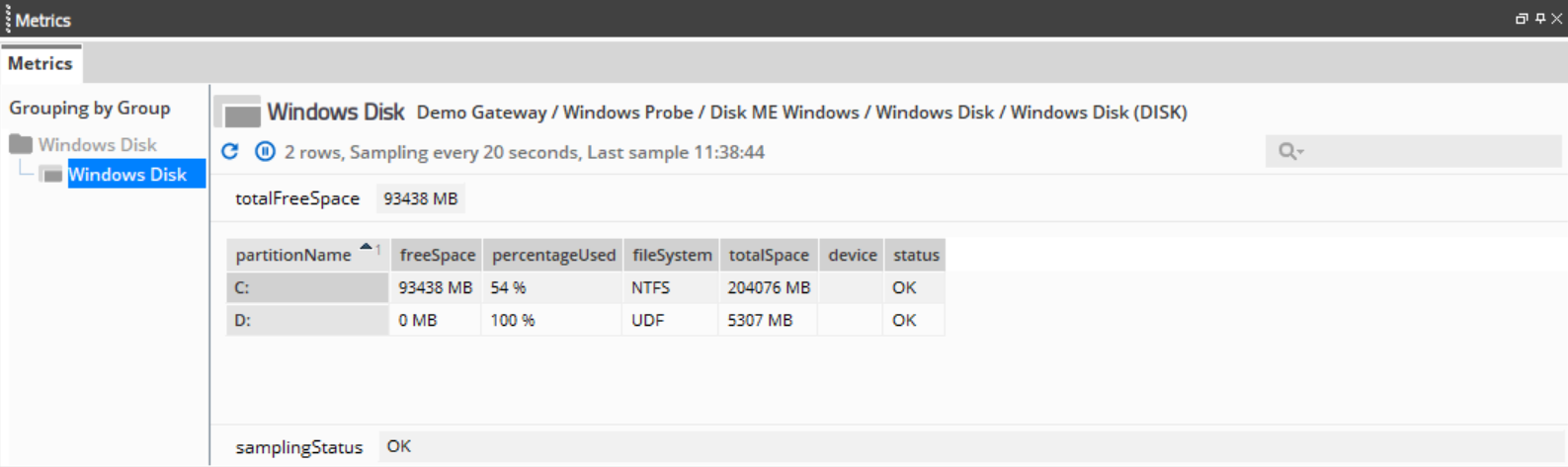Click the refresh sampler icon
This screenshot has height=467, width=1568.
point(230,151)
